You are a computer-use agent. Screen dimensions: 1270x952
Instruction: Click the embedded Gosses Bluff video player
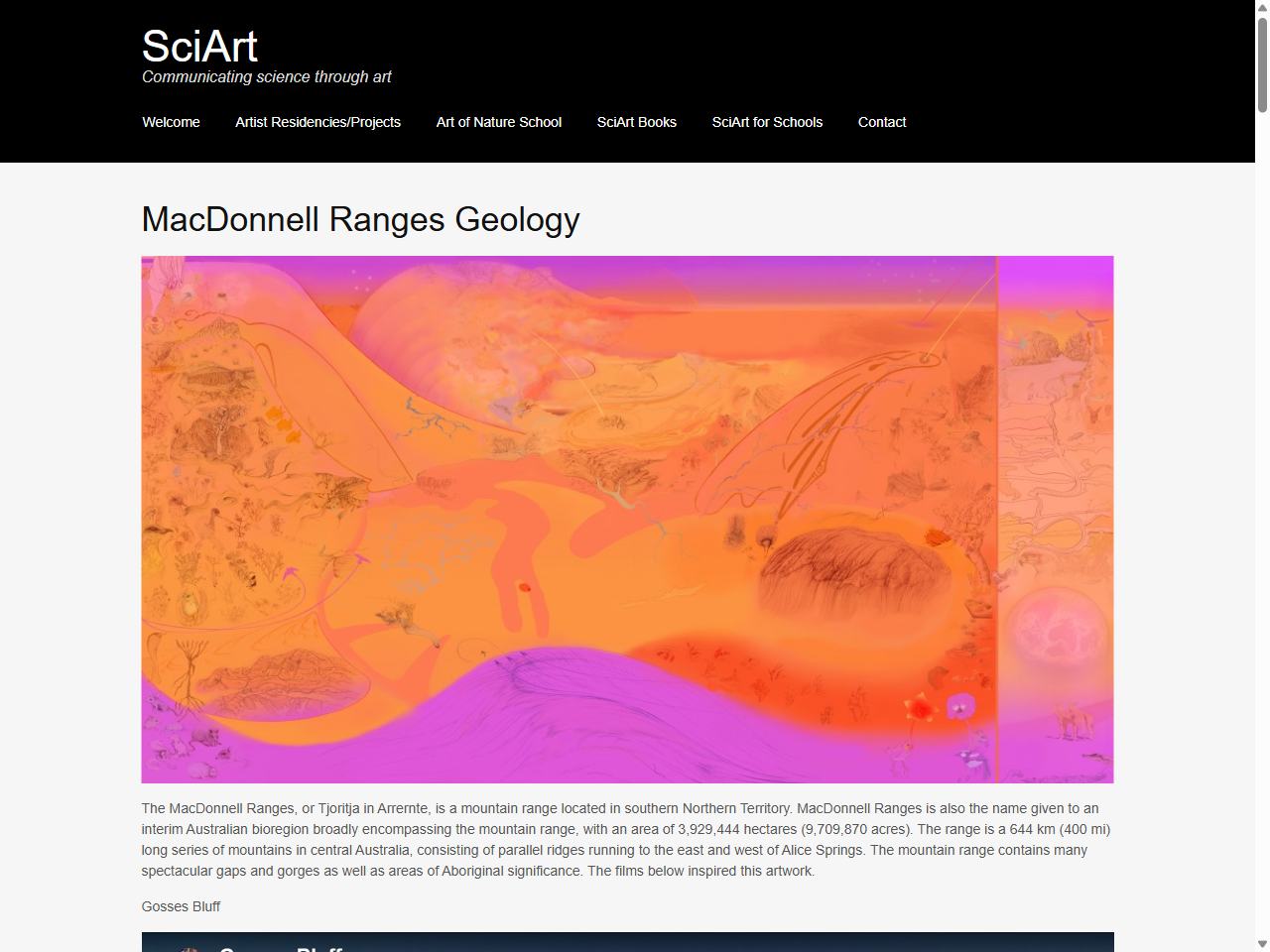click(627, 943)
